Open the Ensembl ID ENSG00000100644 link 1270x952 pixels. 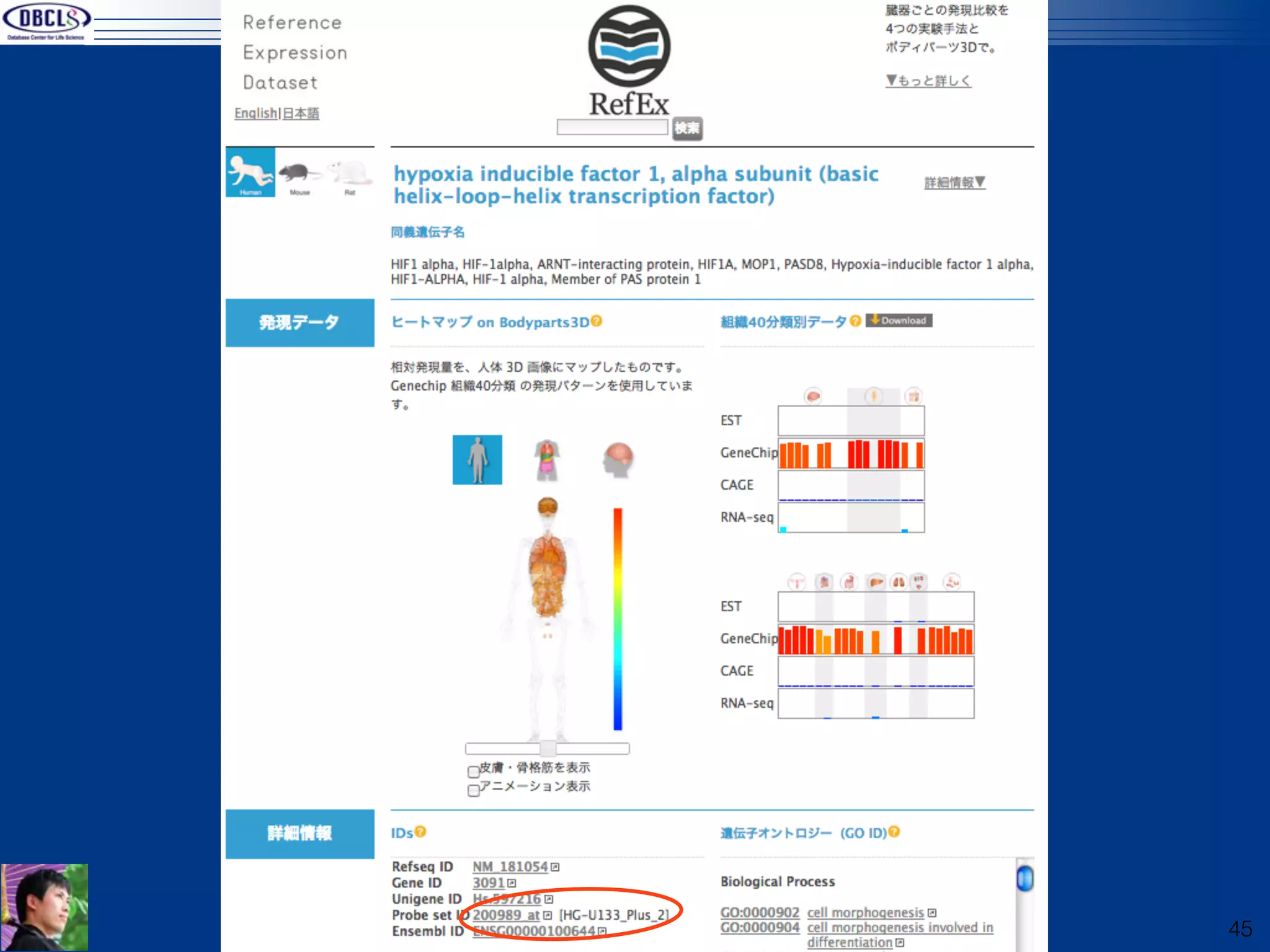click(x=534, y=932)
